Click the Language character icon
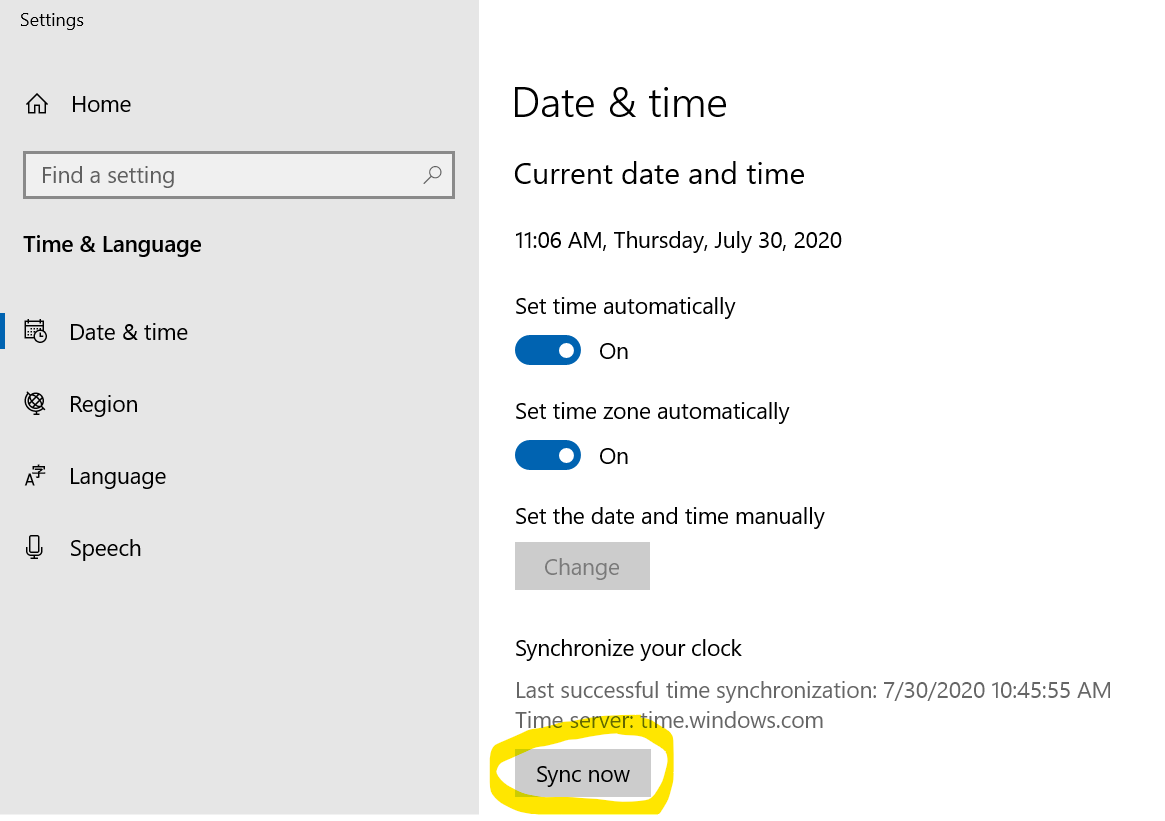The height and width of the screenshot is (821, 1165). point(36,476)
